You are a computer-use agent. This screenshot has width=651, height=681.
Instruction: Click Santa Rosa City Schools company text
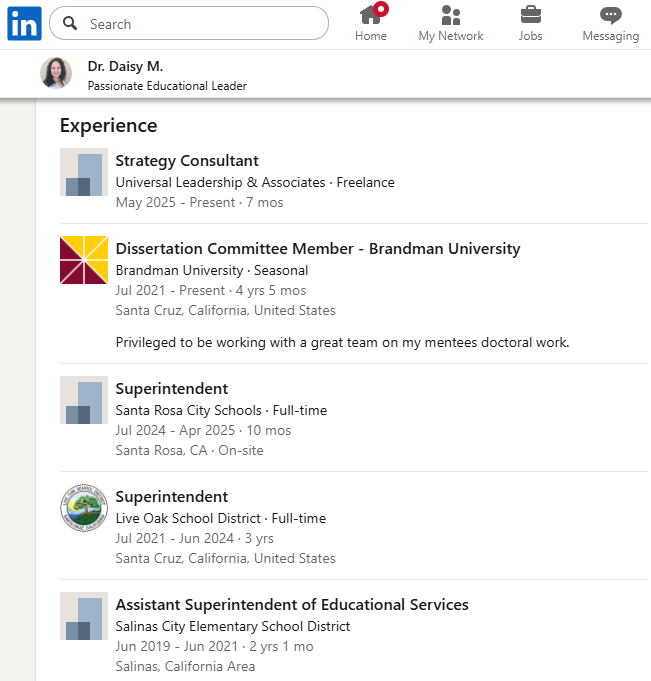point(189,410)
